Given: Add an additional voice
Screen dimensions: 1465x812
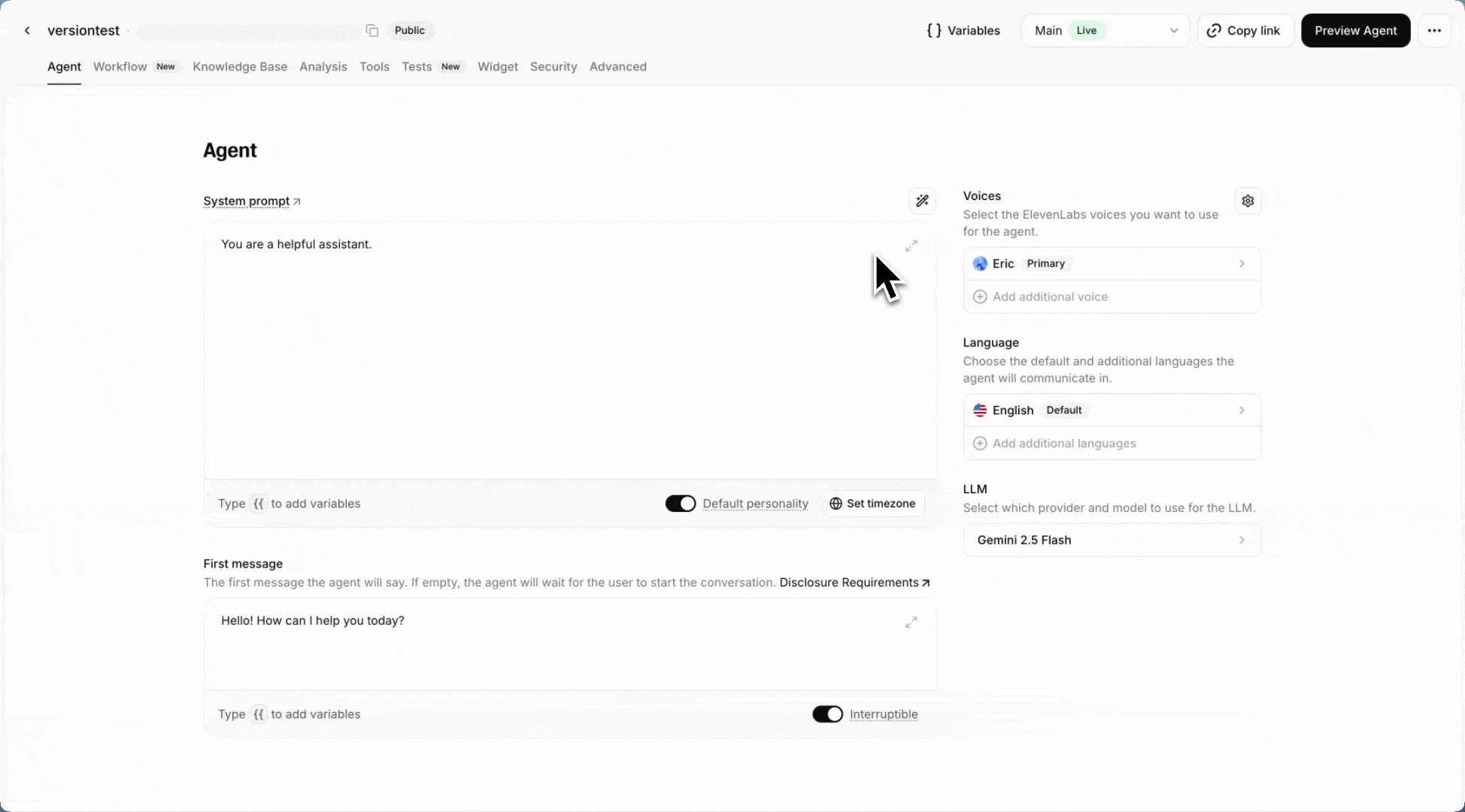Looking at the screenshot, I should (x=1049, y=296).
